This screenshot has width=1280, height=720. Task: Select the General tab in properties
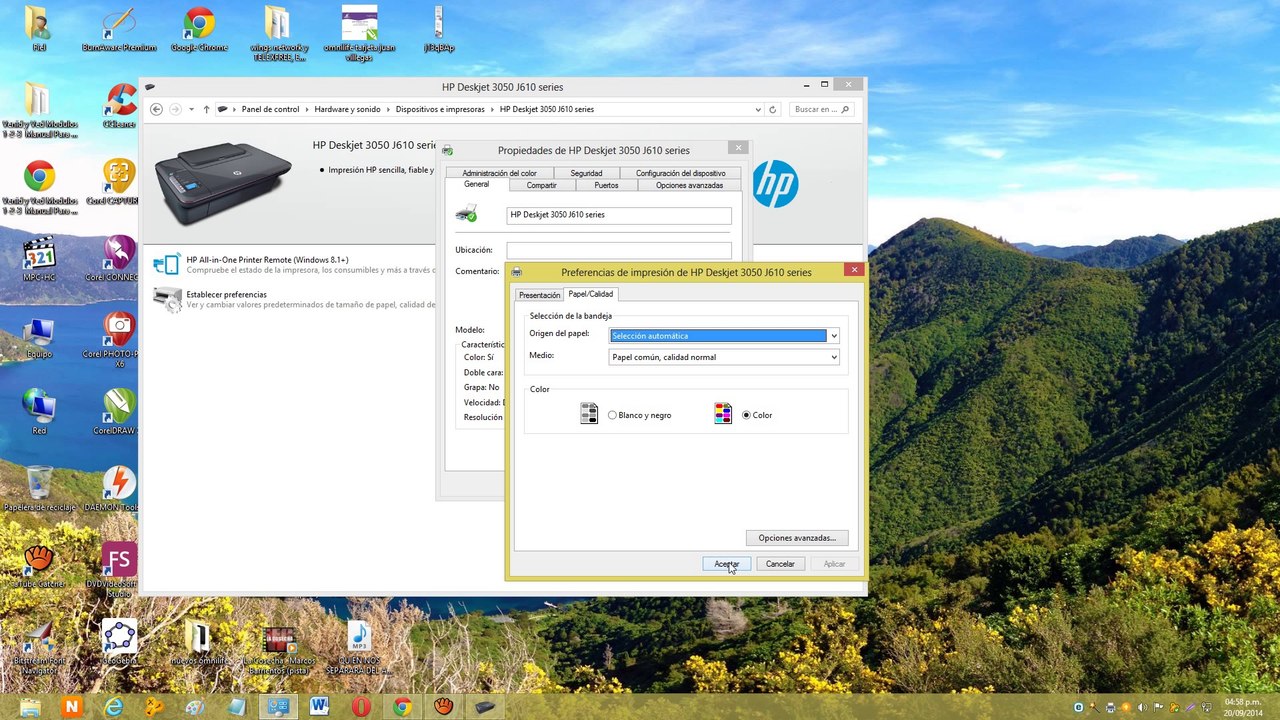point(477,185)
